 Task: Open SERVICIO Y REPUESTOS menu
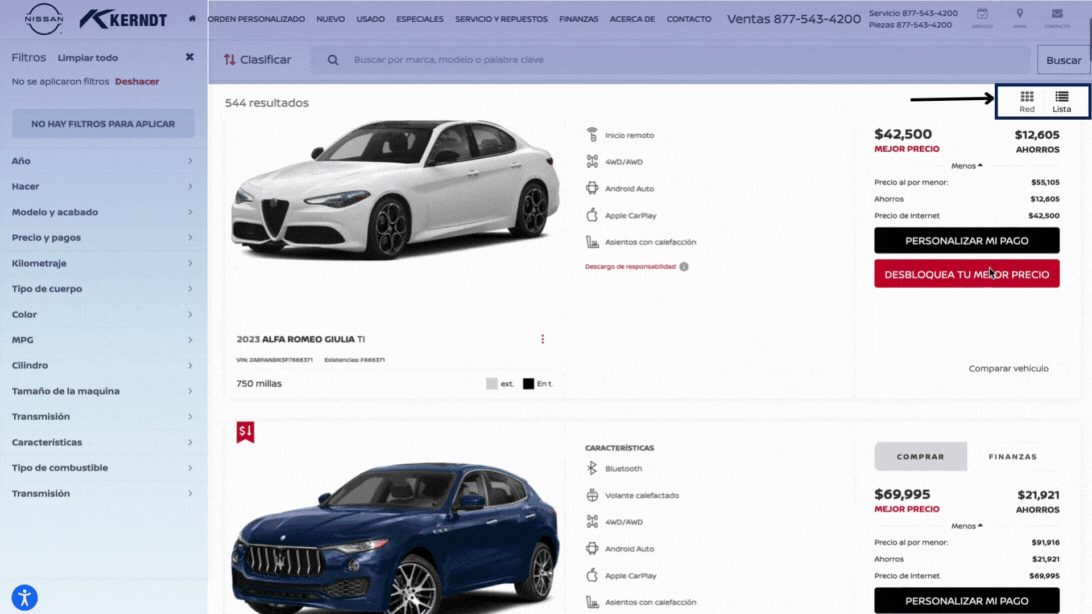tap(501, 19)
